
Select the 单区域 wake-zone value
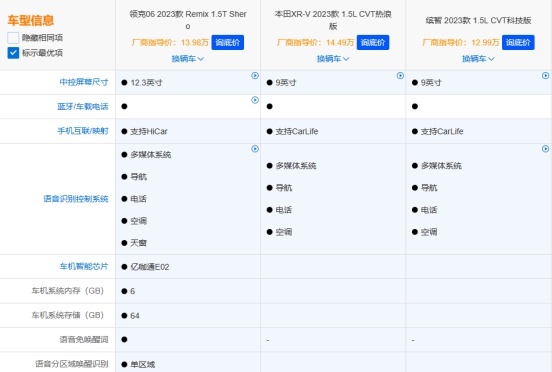coord(143,364)
